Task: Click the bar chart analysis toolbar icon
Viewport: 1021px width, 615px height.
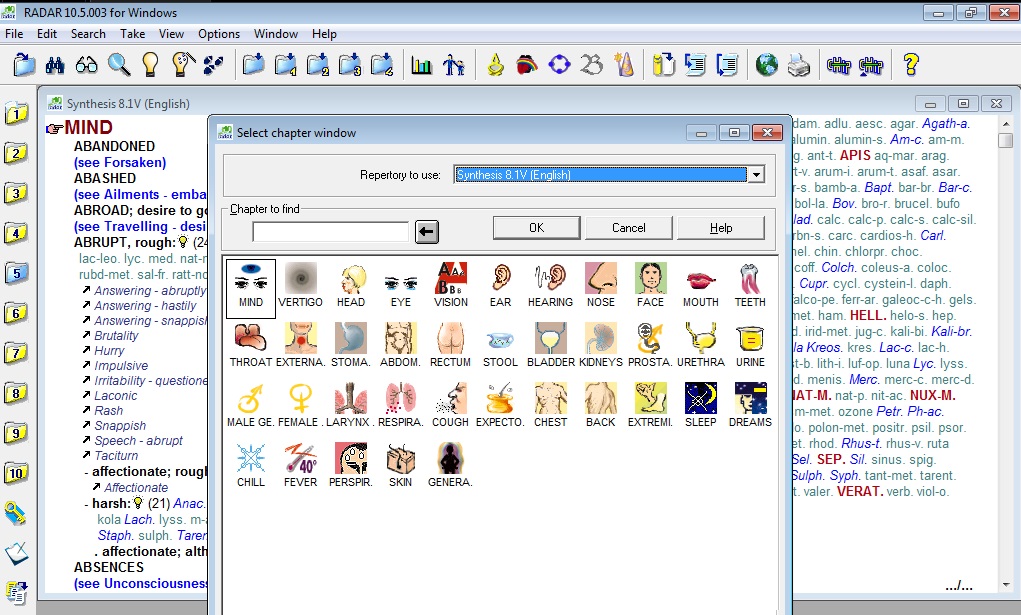Action: click(421, 64)
